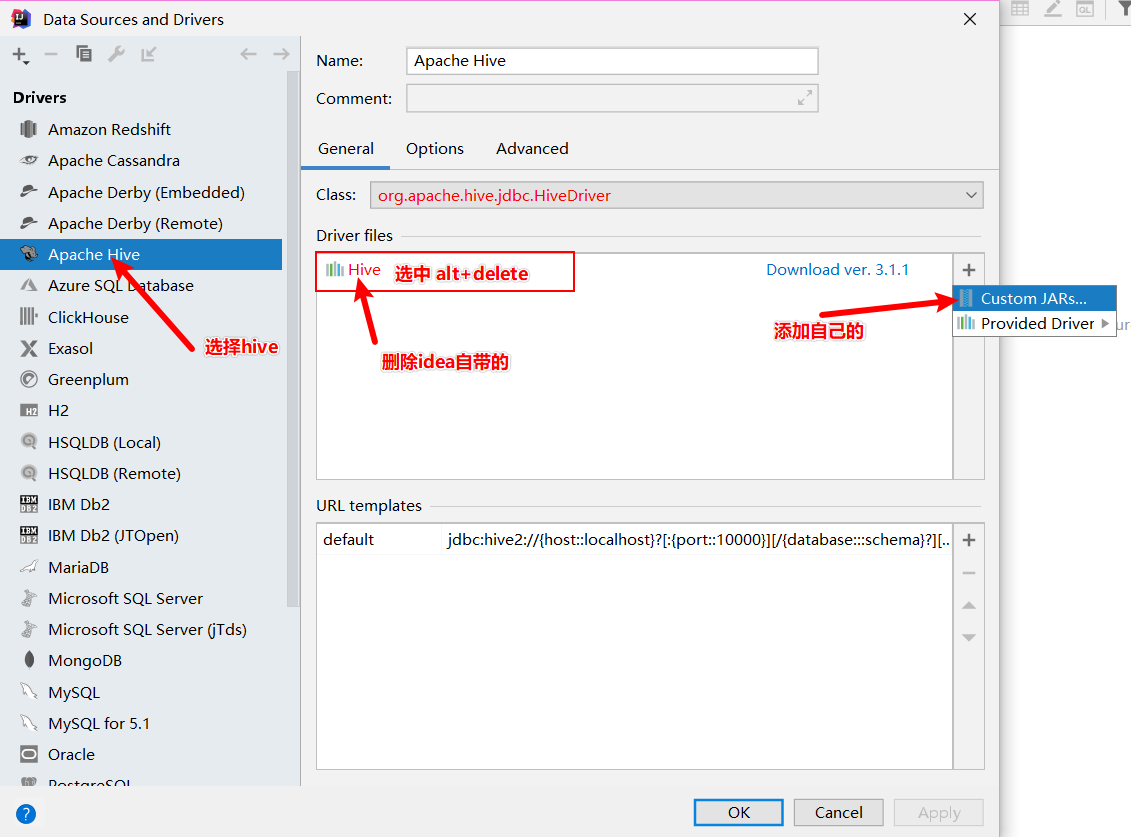Click the filter funnel icon at top right

(x=1123, y=13)
